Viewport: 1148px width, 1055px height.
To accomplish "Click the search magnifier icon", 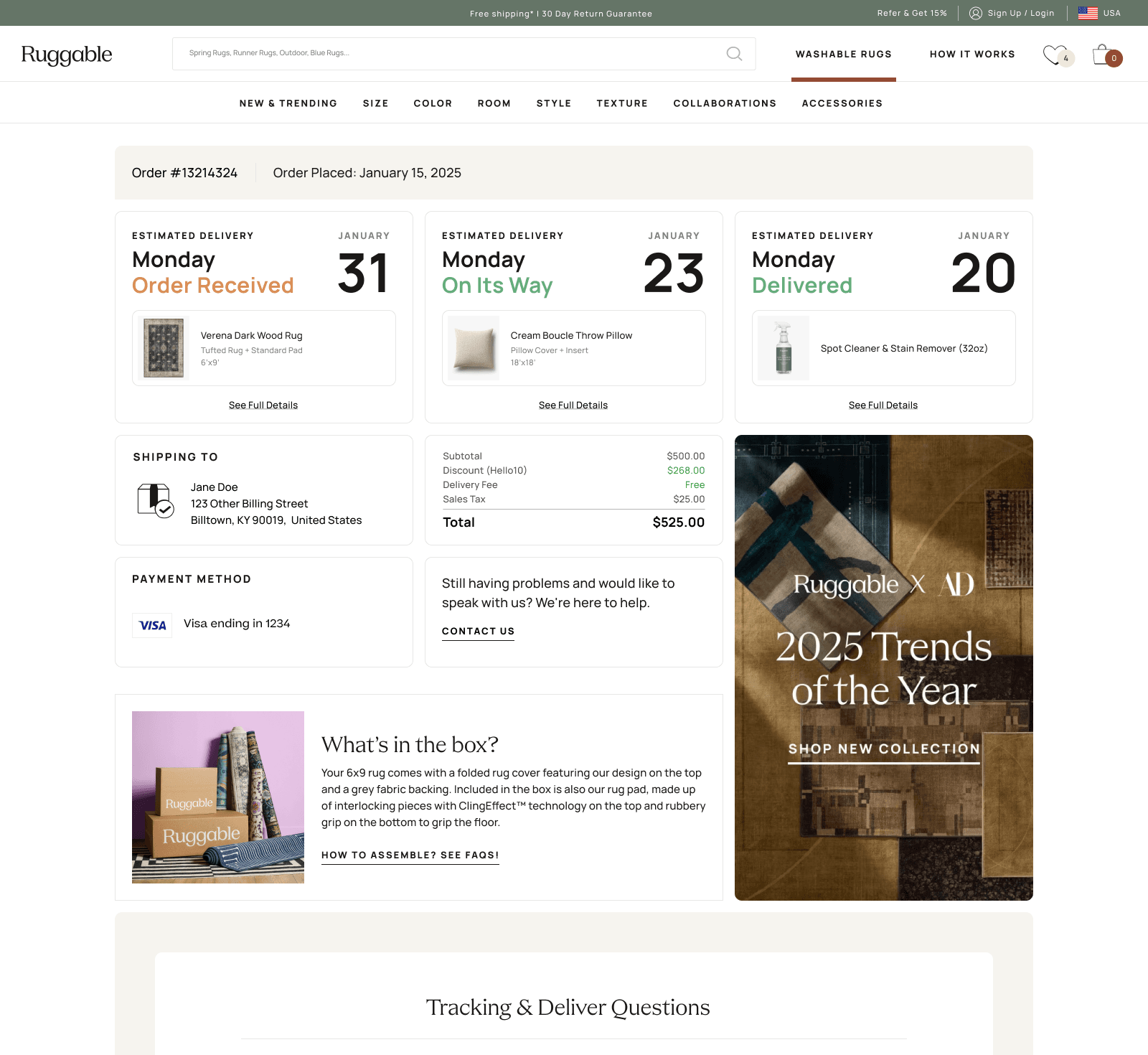I will (x=734, y=54).
